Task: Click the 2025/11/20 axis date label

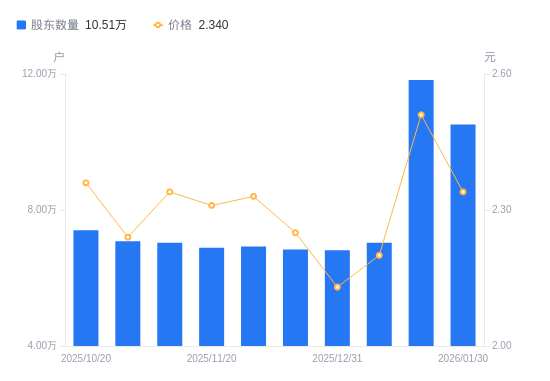Action: 212,358
